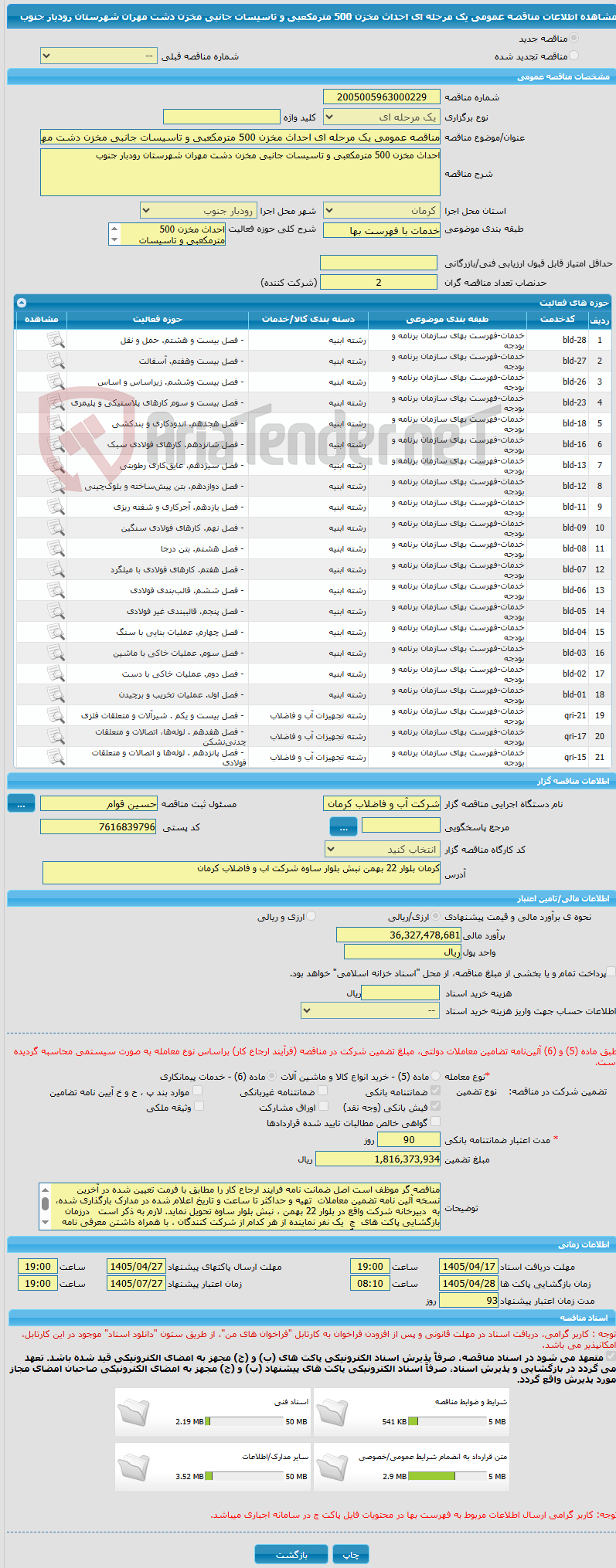
Task: Click scrollbar of توضیحات text box
Action: coord(45,1207)
